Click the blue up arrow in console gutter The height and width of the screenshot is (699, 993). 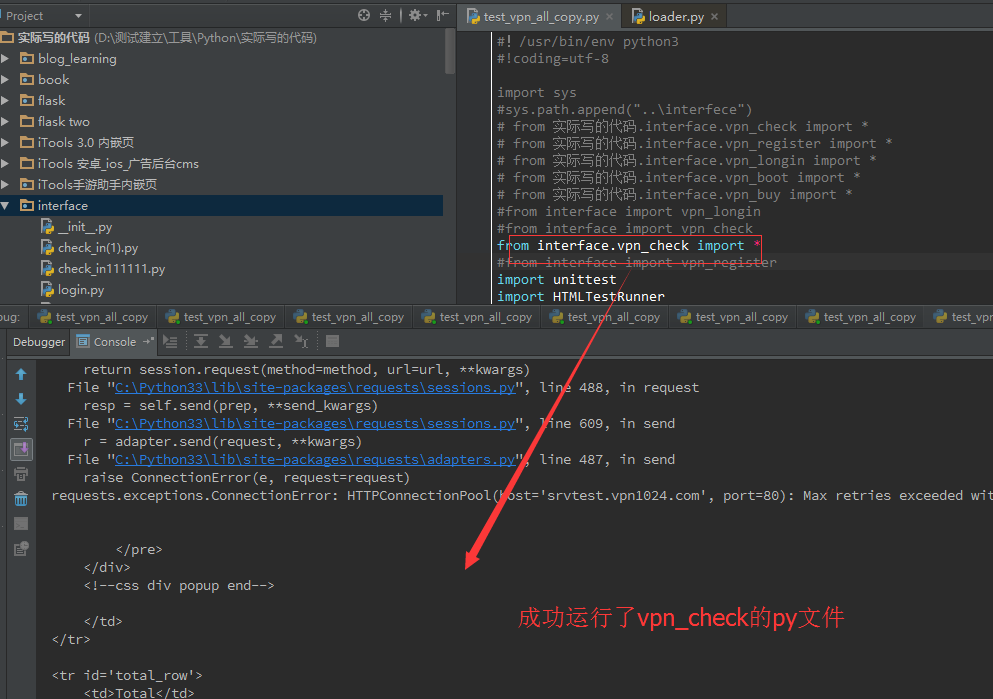pyautogui.click(x=21, y=374)
